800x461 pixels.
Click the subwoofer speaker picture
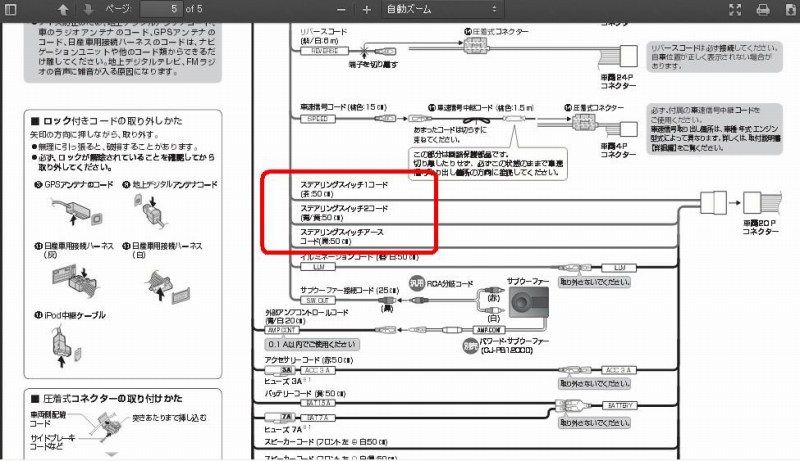(x=528, y=302)
